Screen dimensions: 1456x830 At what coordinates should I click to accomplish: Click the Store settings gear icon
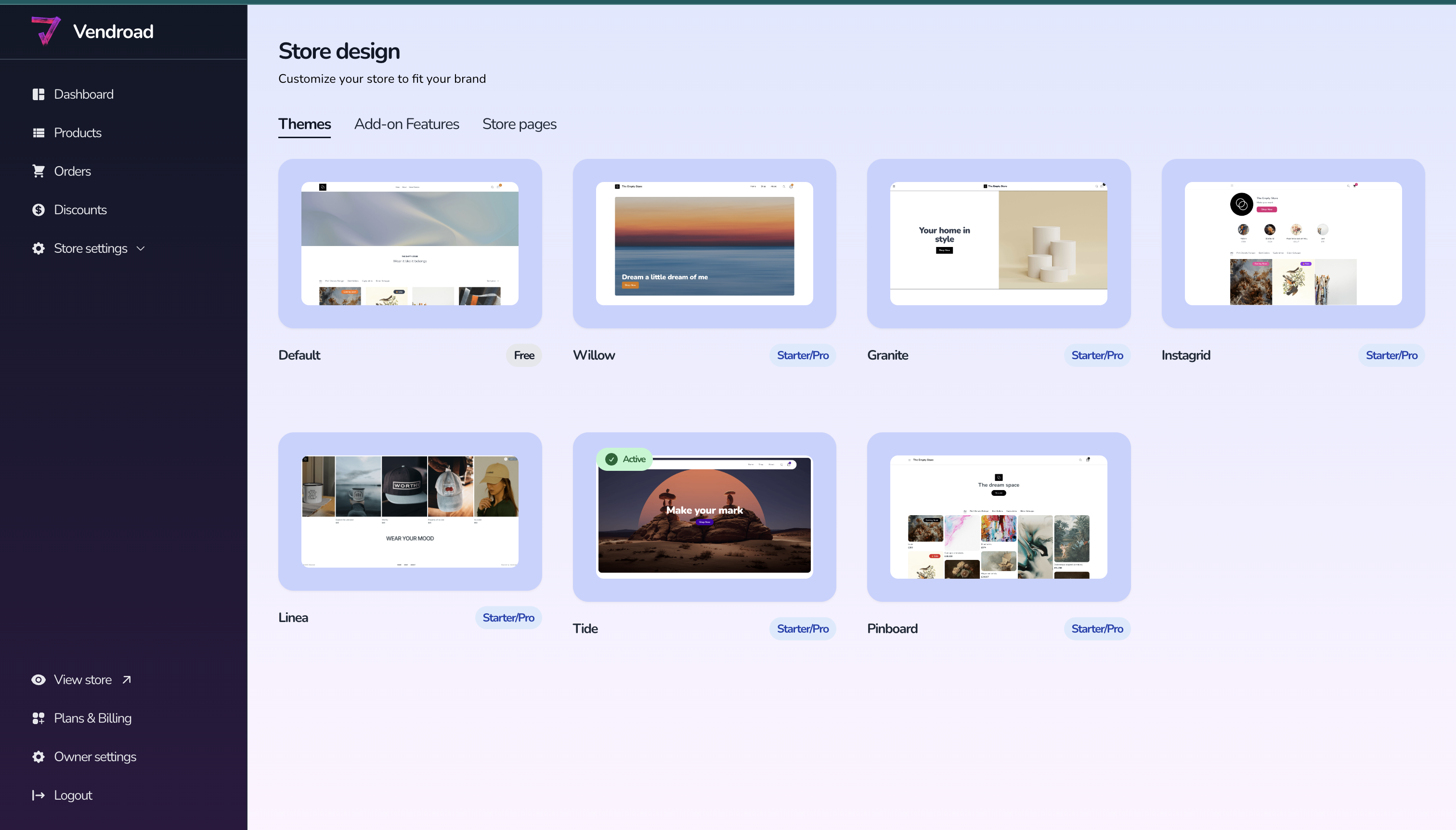[x=38, y=248]
